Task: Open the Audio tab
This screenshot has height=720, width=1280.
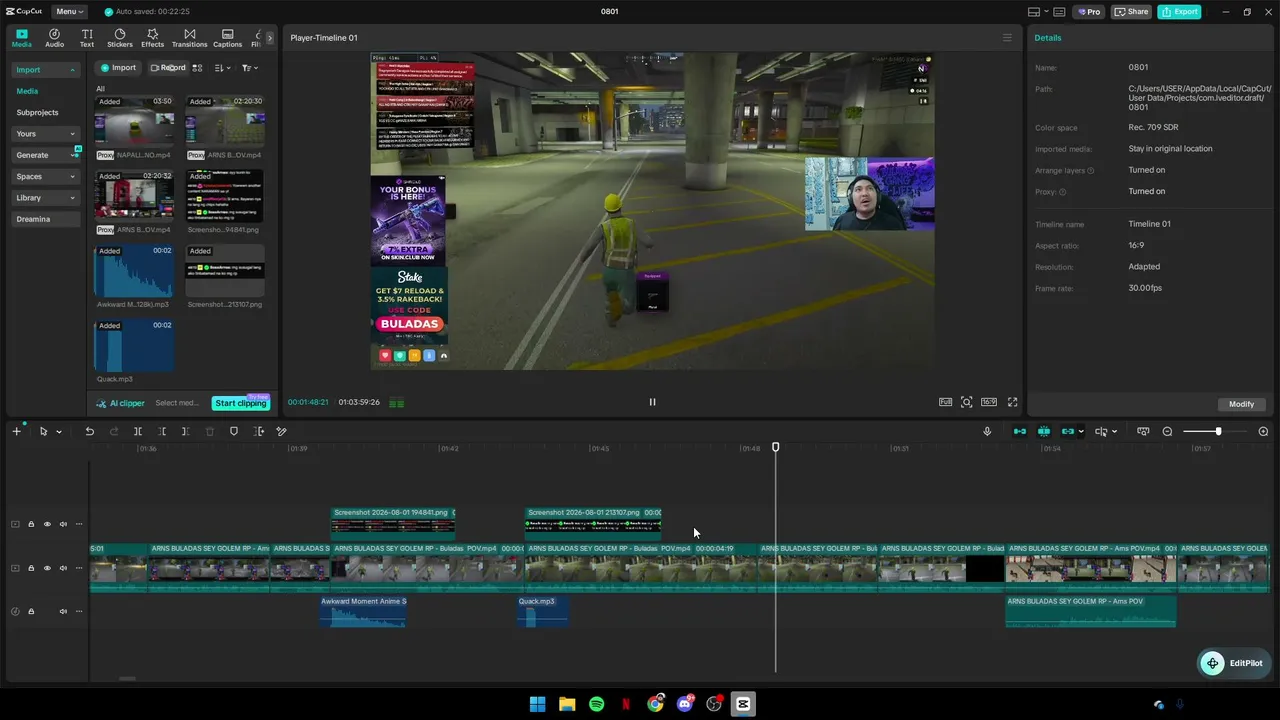Action: pyautogui.click(x=54, y=38)
